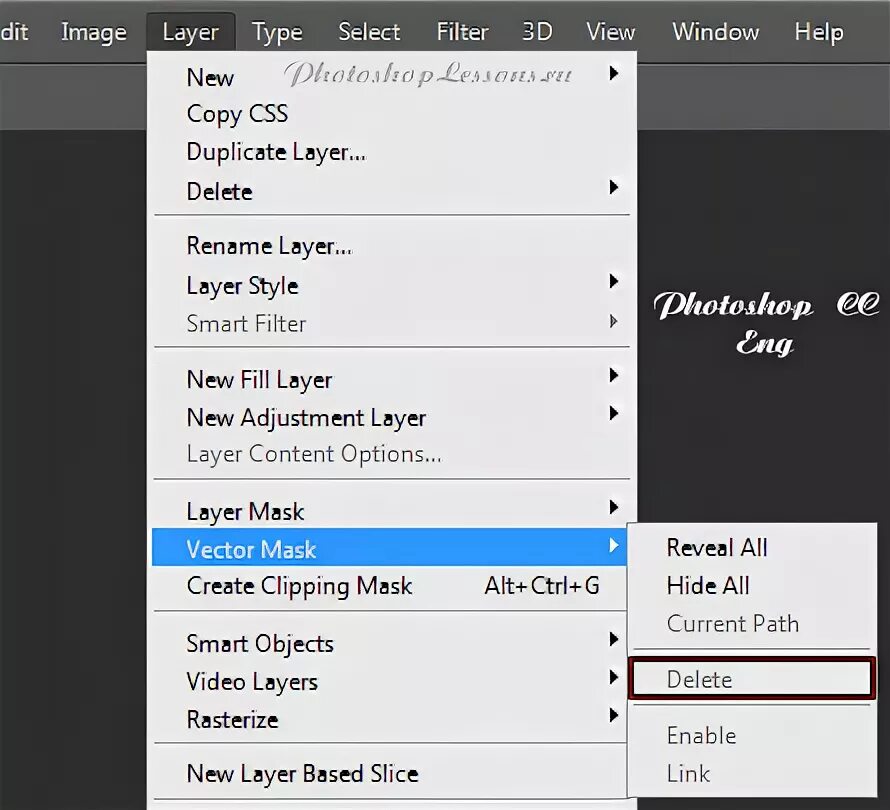This screenshot has height=810, width=890.
Task: Click Current Path in submenu
Action: (752, 623)
